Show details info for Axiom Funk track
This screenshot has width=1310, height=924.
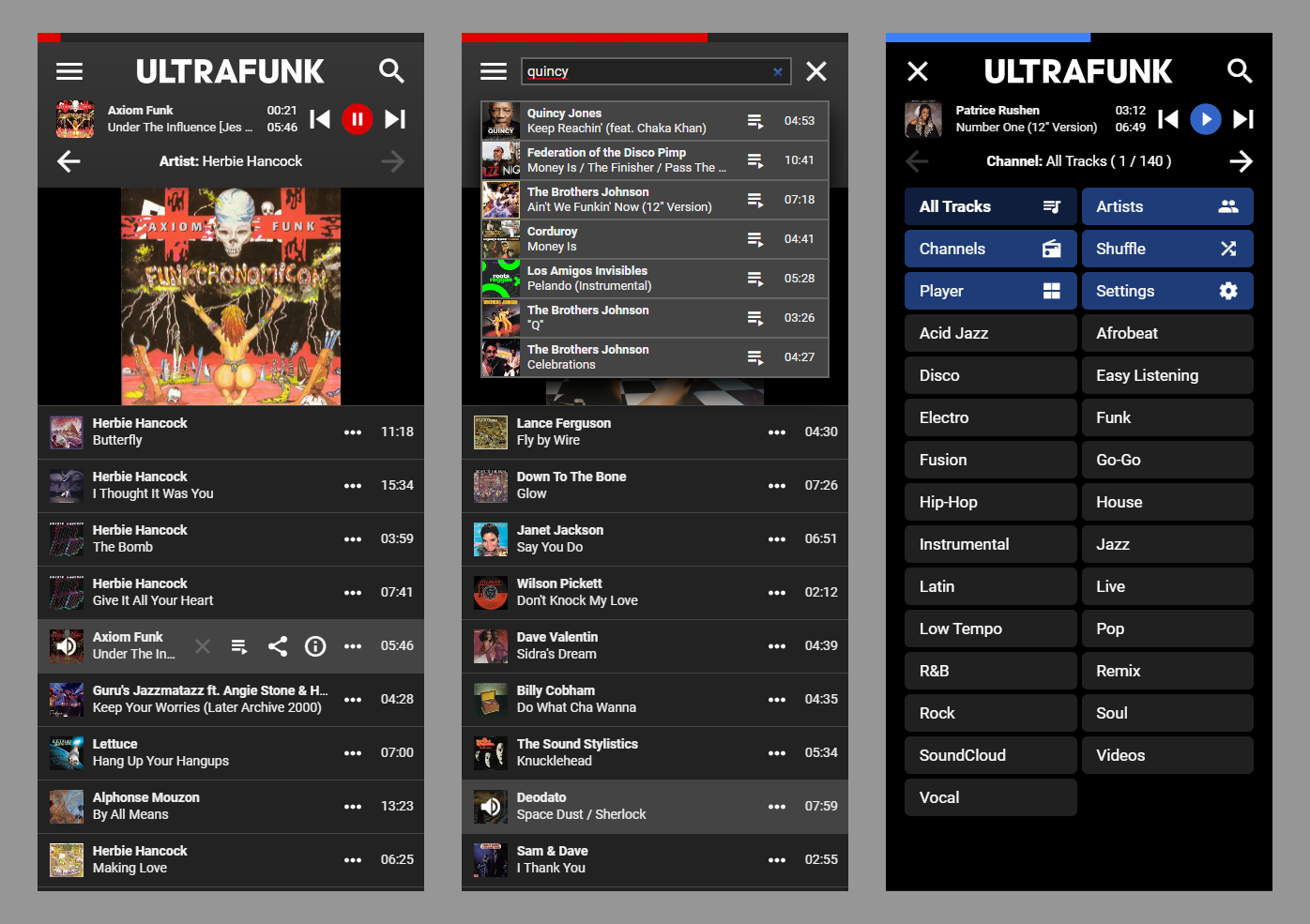315,646
